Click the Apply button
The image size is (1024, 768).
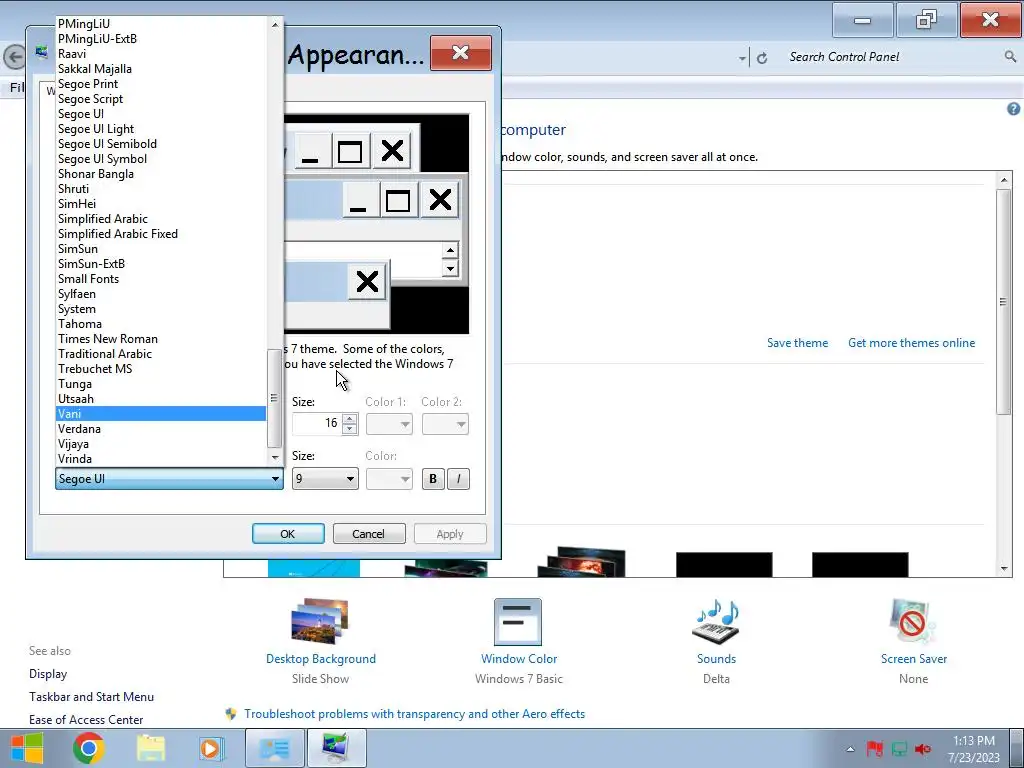tap(450, 534)
